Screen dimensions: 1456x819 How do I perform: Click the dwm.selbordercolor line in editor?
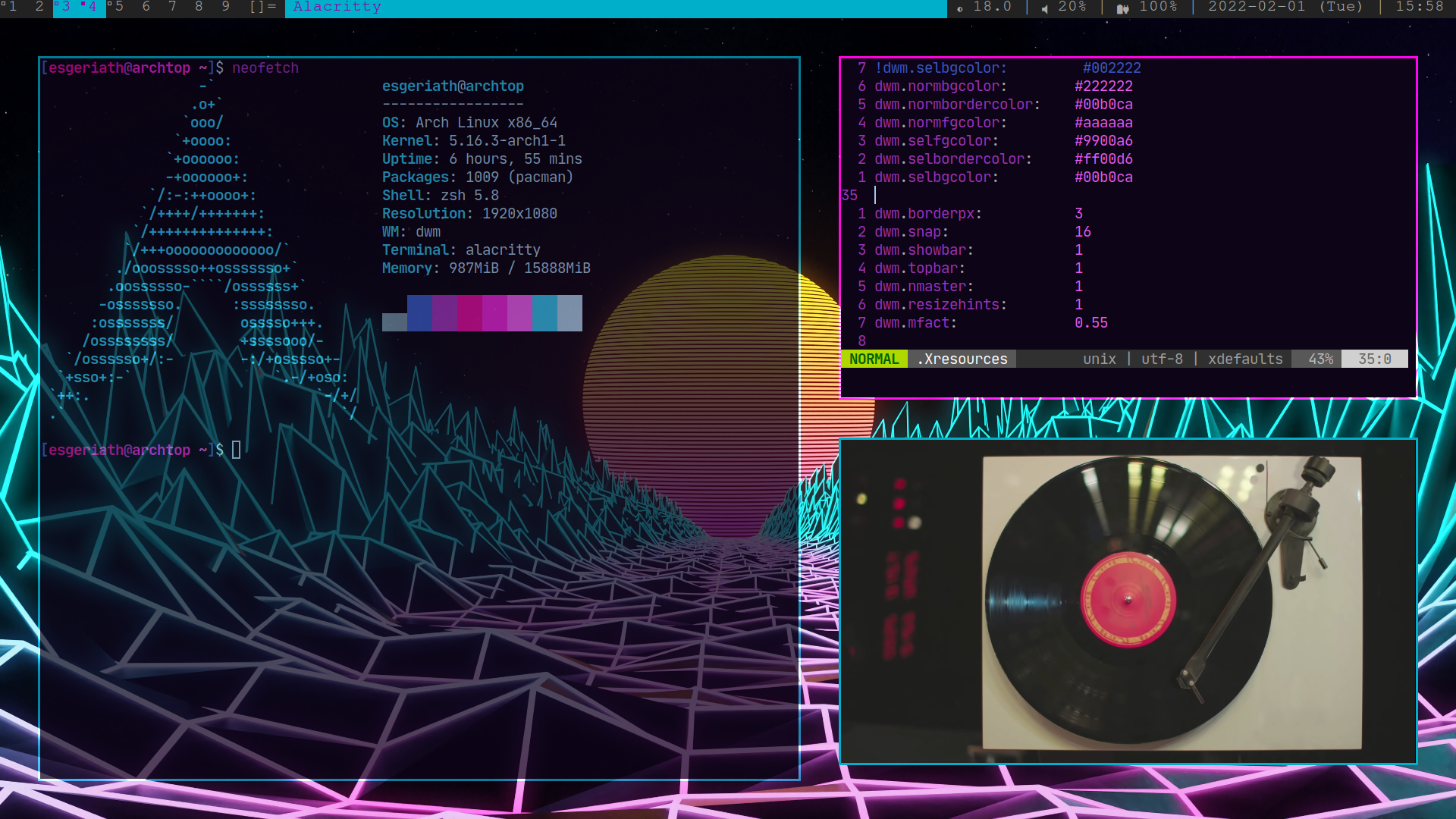(952, 159)
